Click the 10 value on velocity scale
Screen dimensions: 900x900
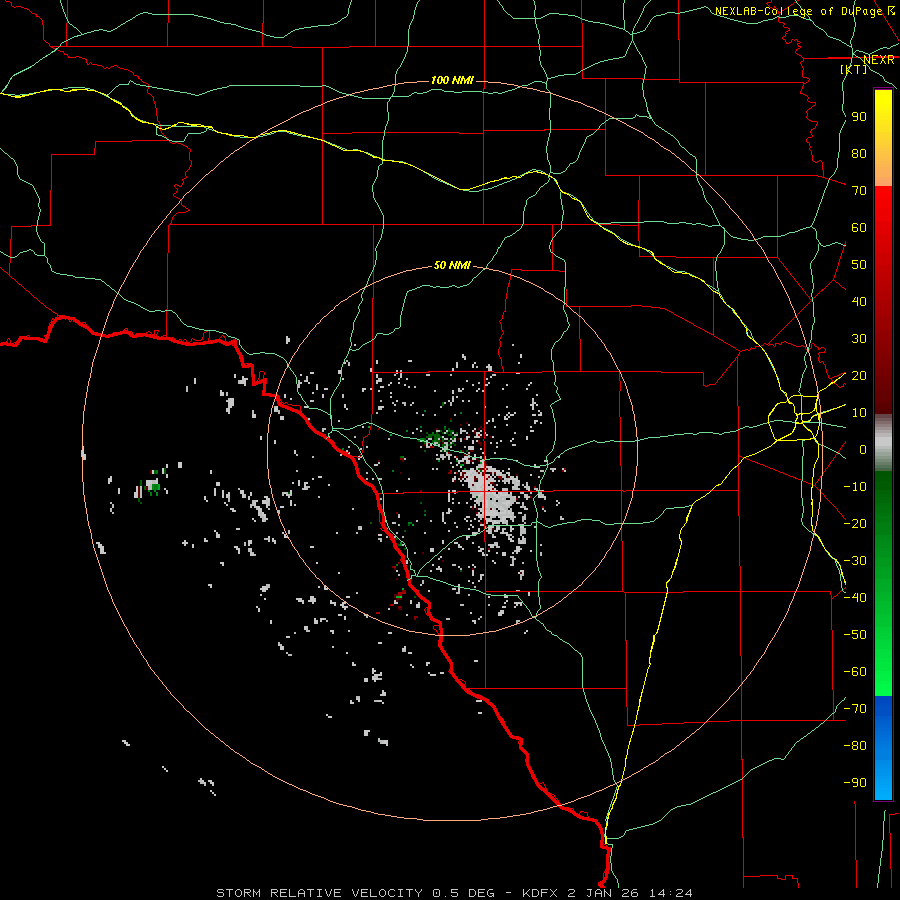[x=859, y=413]
